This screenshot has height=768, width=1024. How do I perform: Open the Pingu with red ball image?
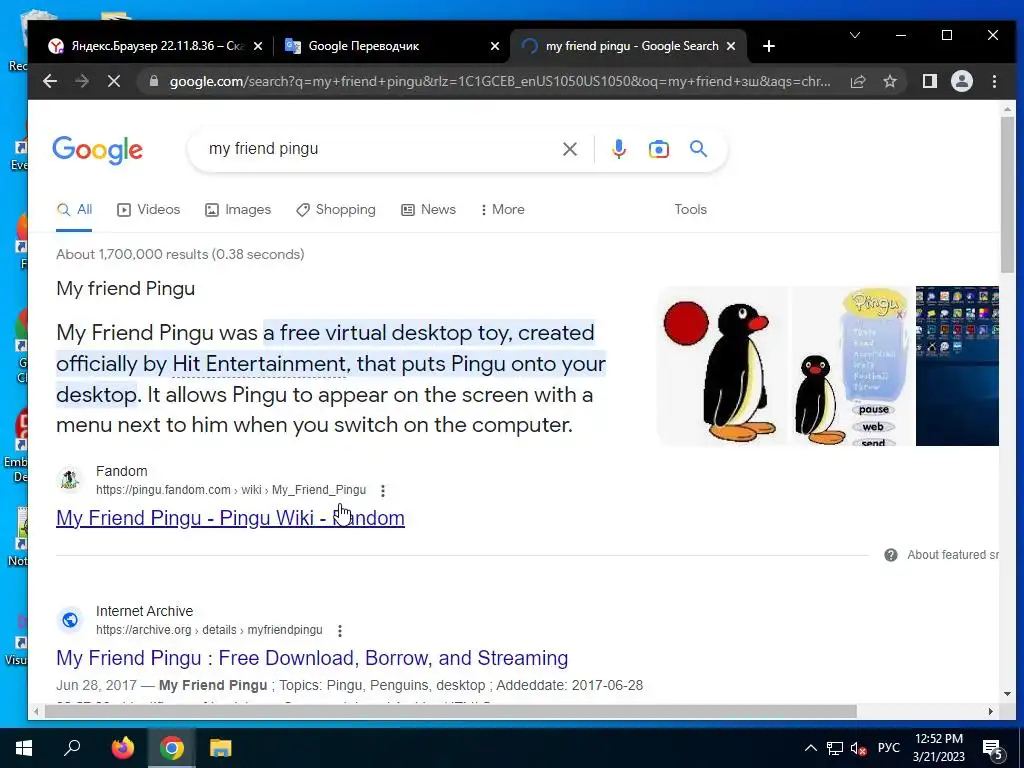722,366
